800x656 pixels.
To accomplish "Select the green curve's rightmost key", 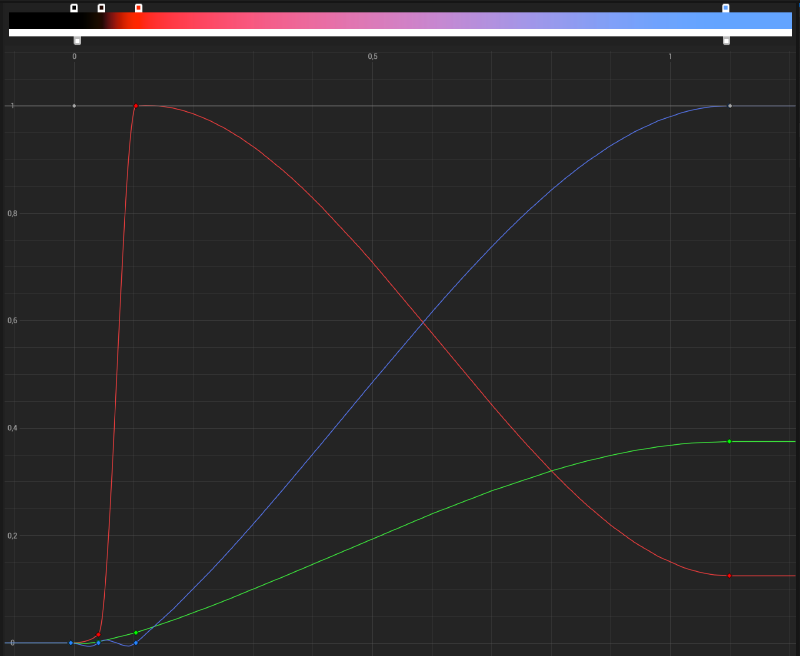I will pos(730,441).
